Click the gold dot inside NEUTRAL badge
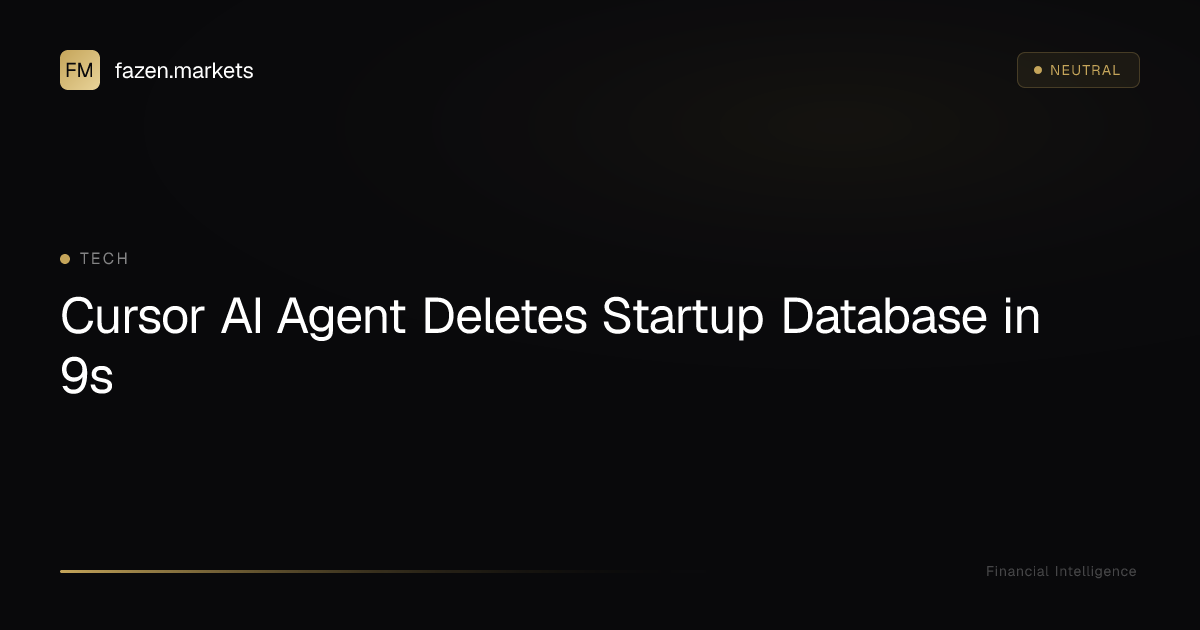 click(1038, 70)
